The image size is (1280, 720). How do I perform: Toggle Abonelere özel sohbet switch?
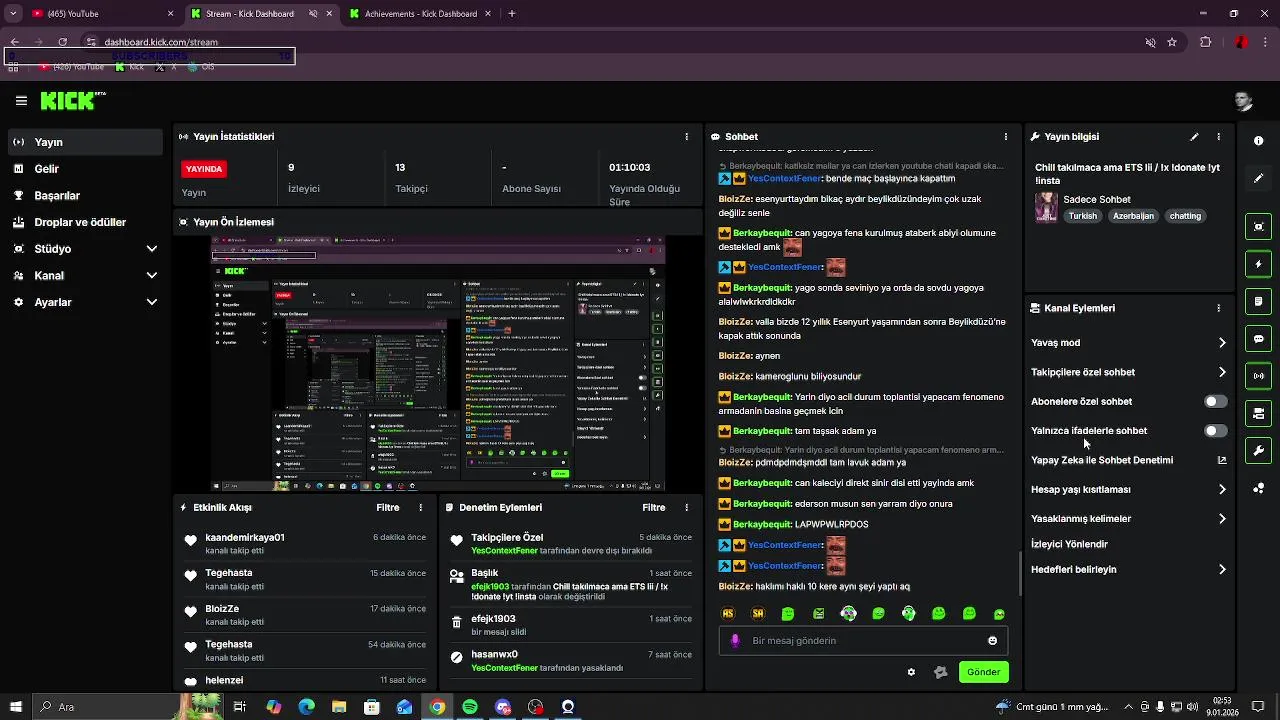(x=1215, y=401)
